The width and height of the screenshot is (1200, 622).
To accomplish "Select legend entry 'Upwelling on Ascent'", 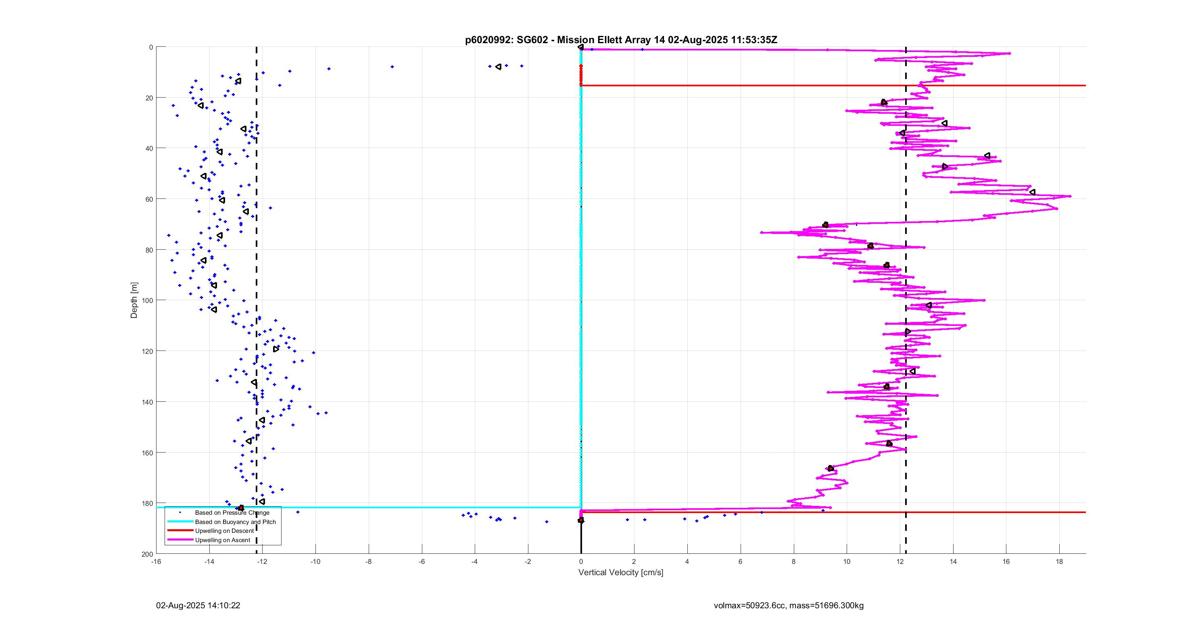I will tap(224, 539).
